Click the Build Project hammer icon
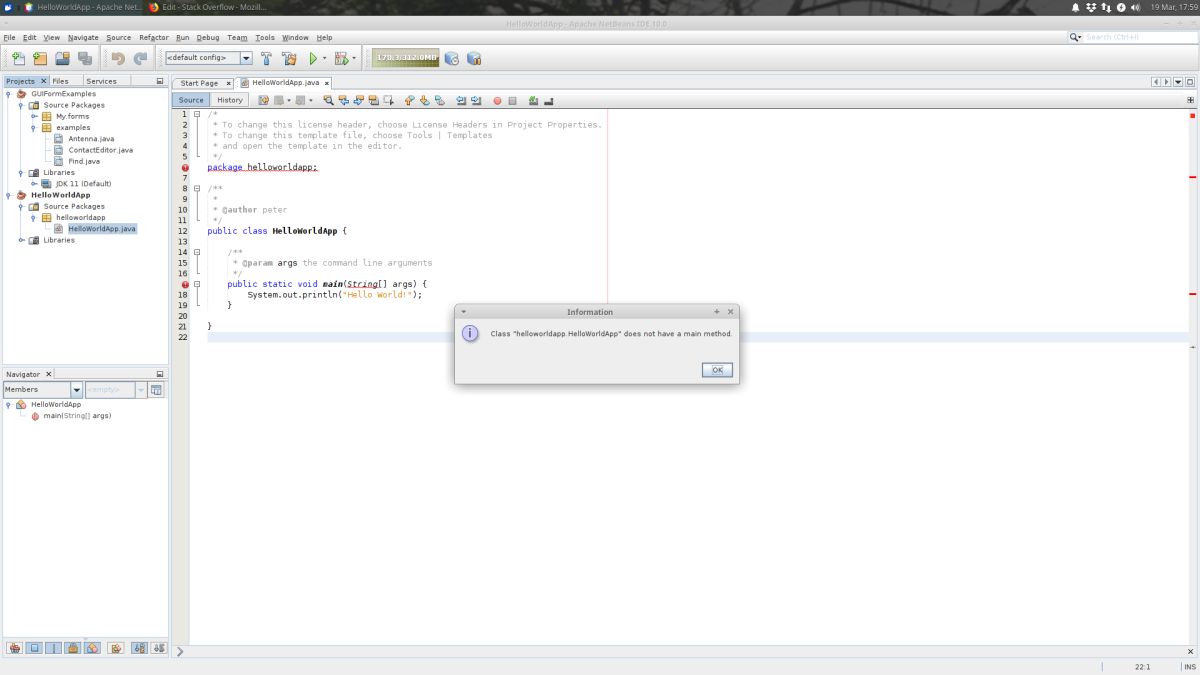This screenshot has width=1200, height=675. pyautogui.click(x=266, y=59)
